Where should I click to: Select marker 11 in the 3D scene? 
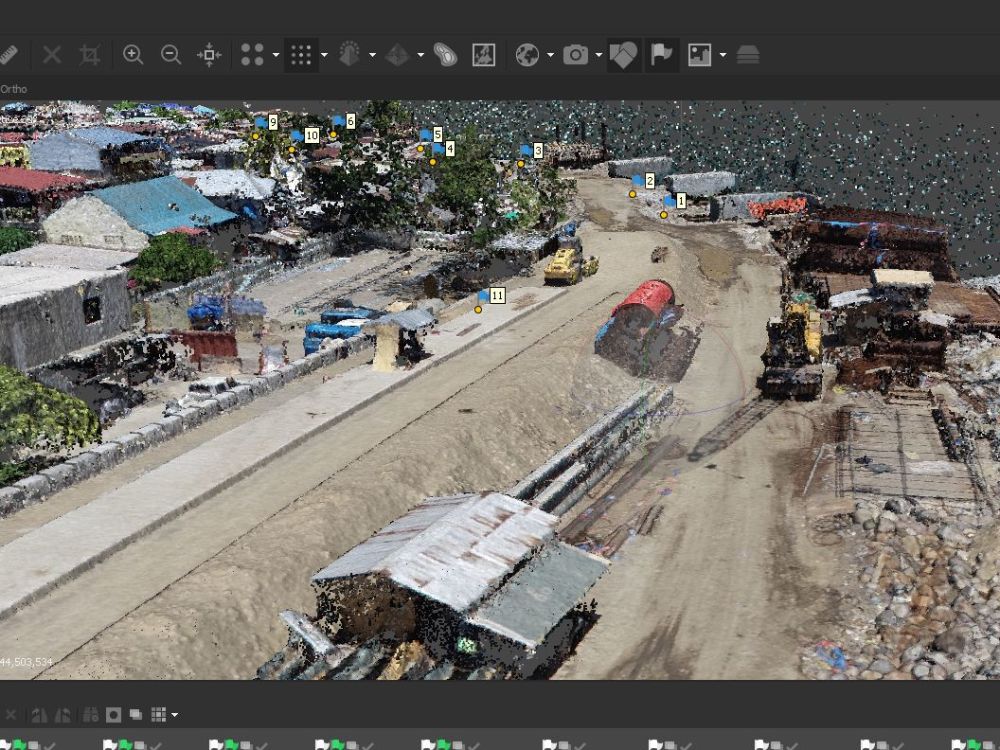495,296
